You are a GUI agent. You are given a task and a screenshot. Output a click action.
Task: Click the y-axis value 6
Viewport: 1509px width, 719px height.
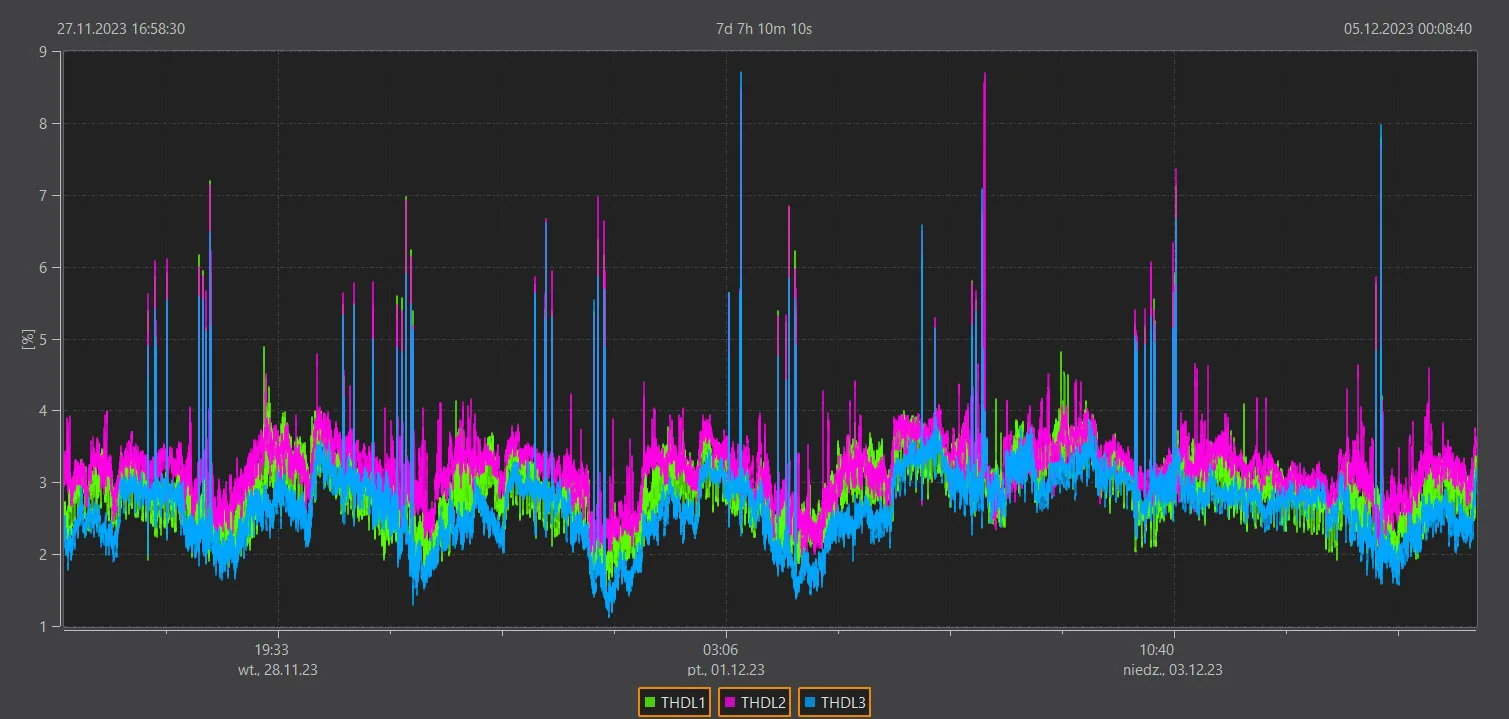pos(44,267)
